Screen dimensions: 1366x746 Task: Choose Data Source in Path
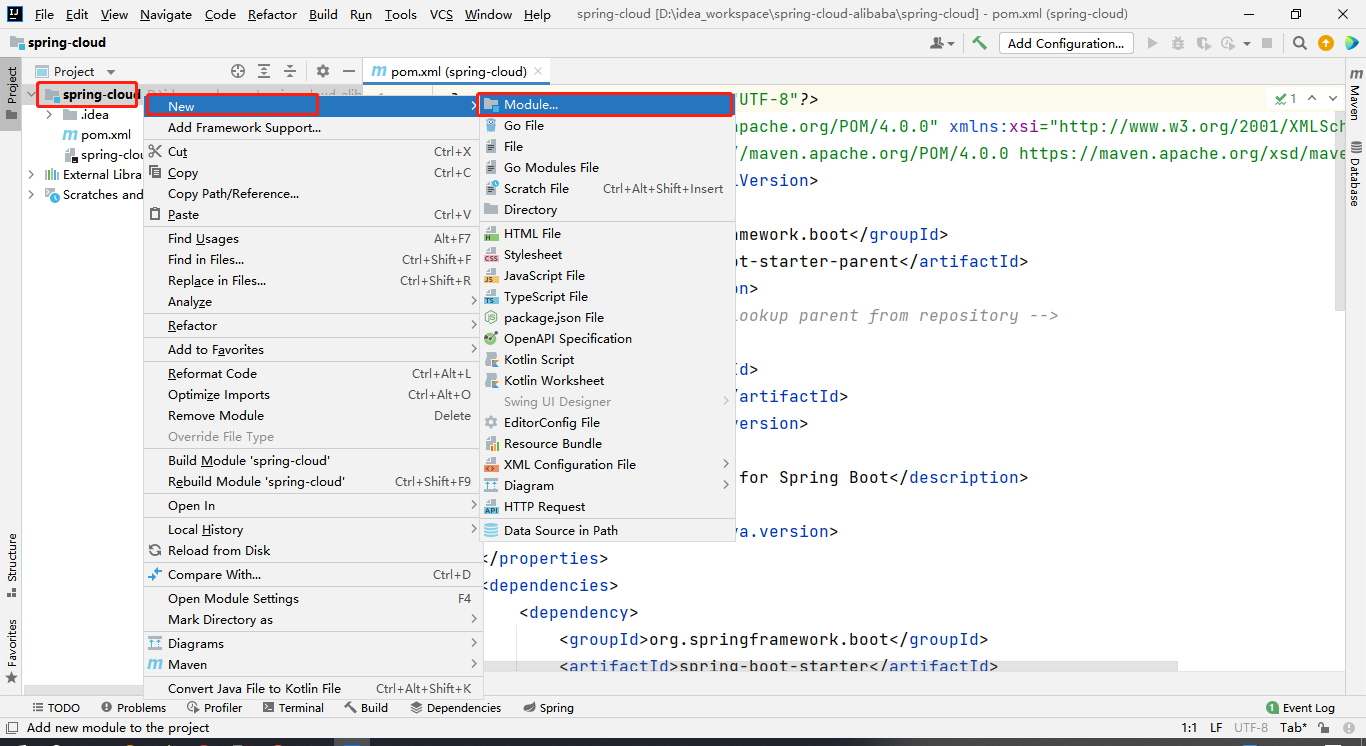click(606, 530)
